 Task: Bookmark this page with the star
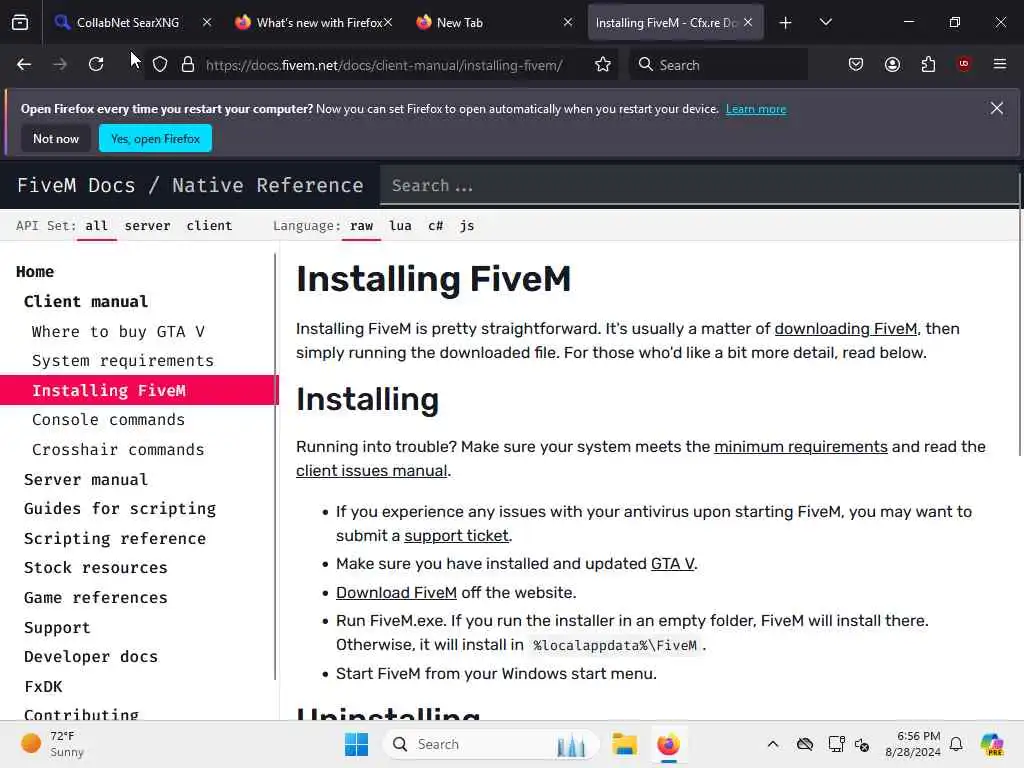pos(603,65)
